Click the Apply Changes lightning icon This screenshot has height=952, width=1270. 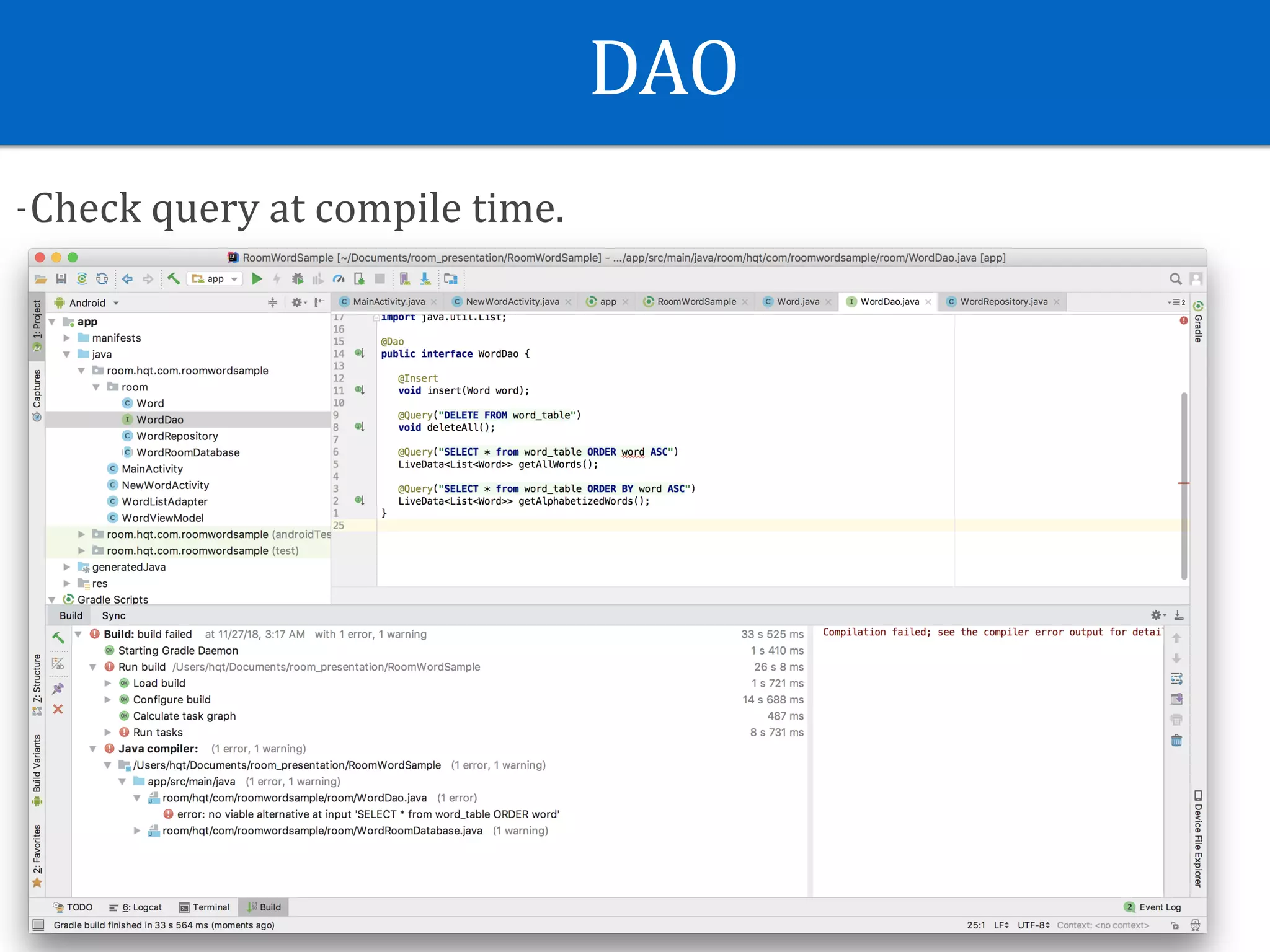click(277, 279)
